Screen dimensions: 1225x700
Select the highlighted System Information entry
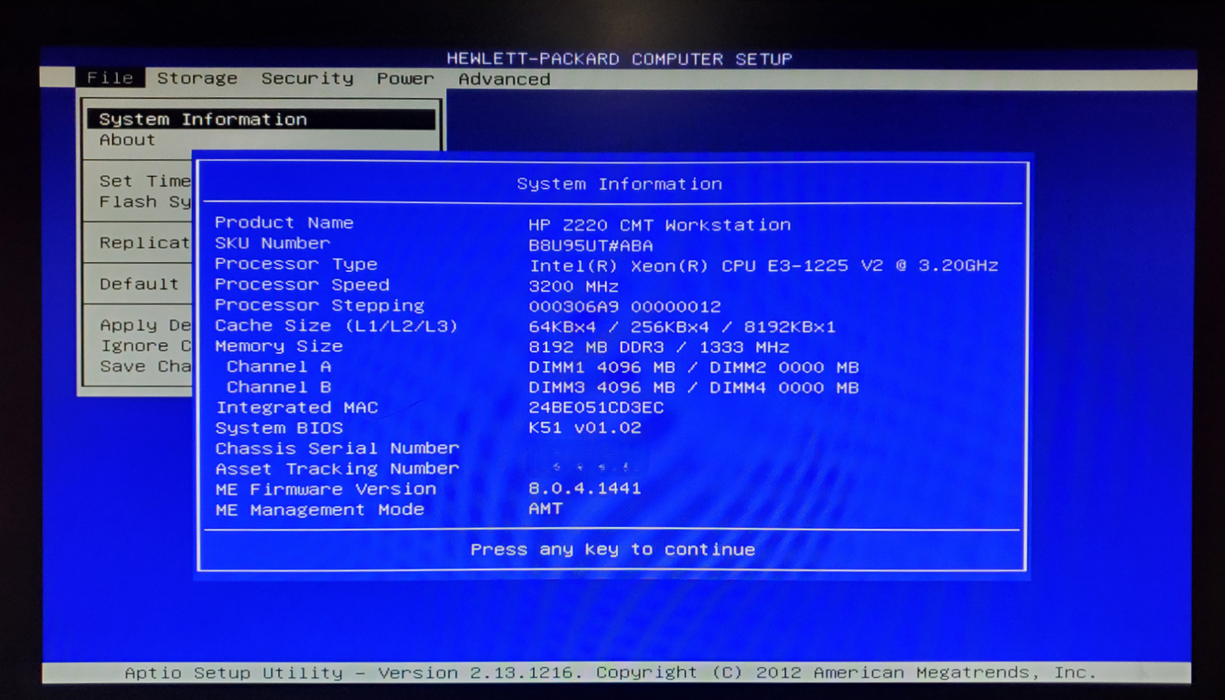click(x=203, y=119)
